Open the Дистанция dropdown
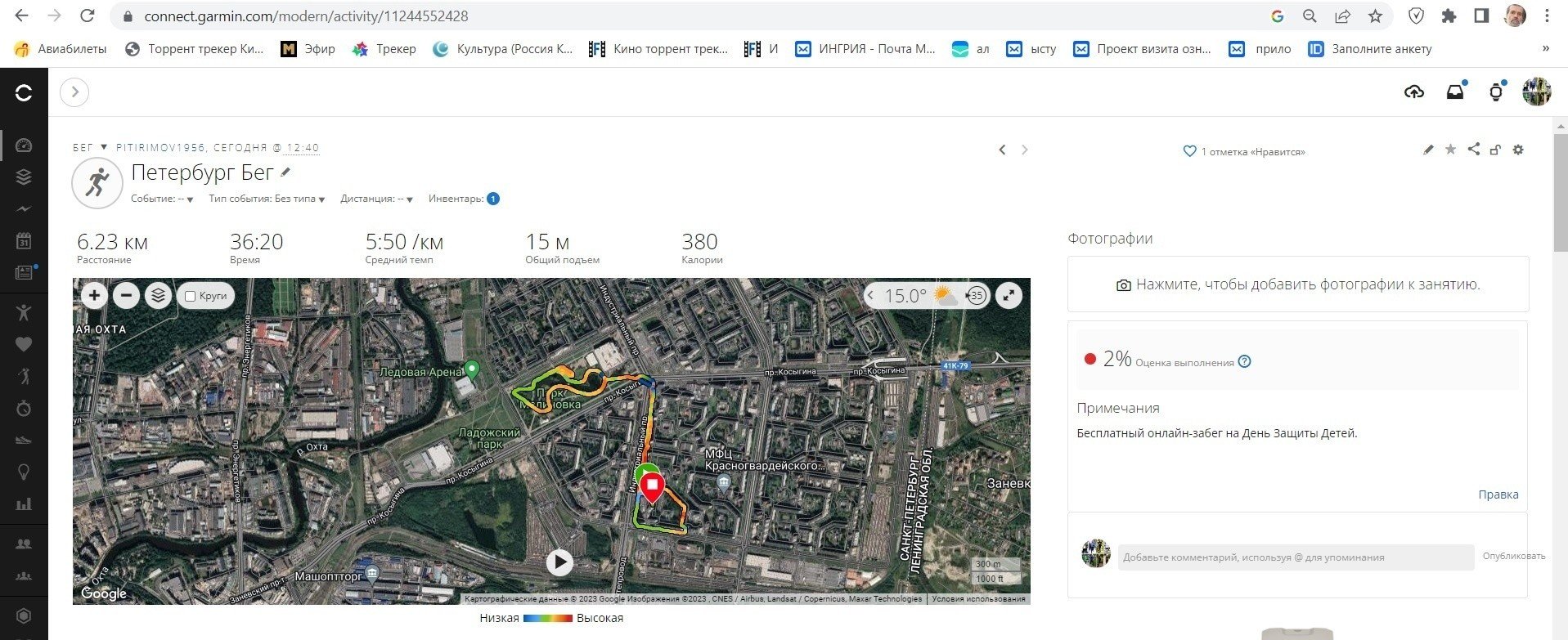 point(376,199)
